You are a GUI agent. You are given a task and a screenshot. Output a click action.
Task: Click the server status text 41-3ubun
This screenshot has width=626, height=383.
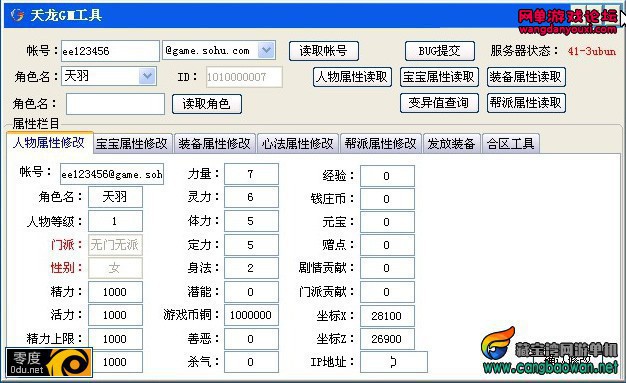pyautogui.click(x=592, y=51)
